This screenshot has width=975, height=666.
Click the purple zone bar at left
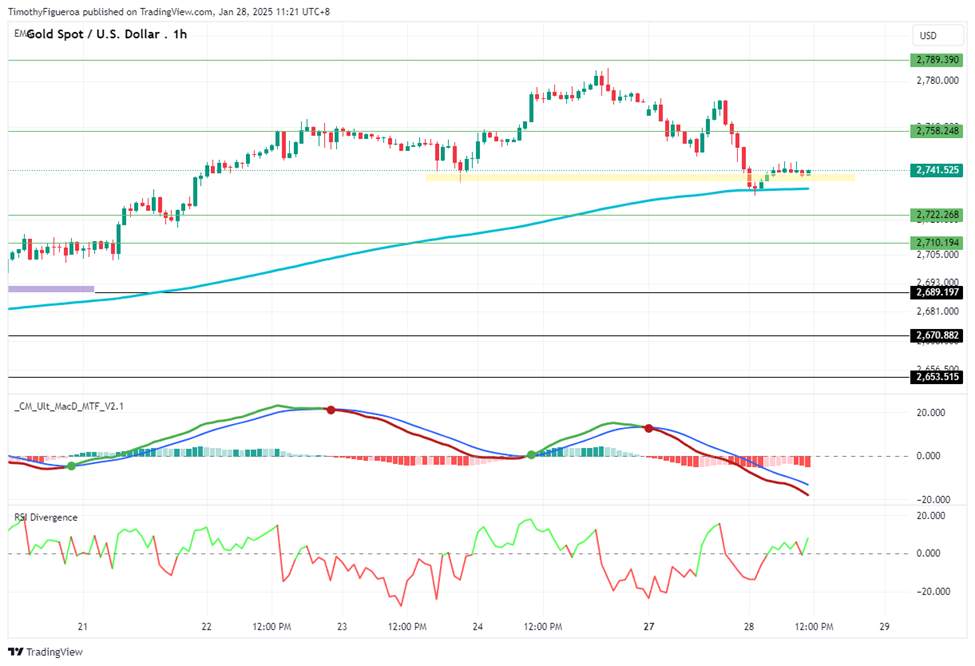(x=51, y=289)
